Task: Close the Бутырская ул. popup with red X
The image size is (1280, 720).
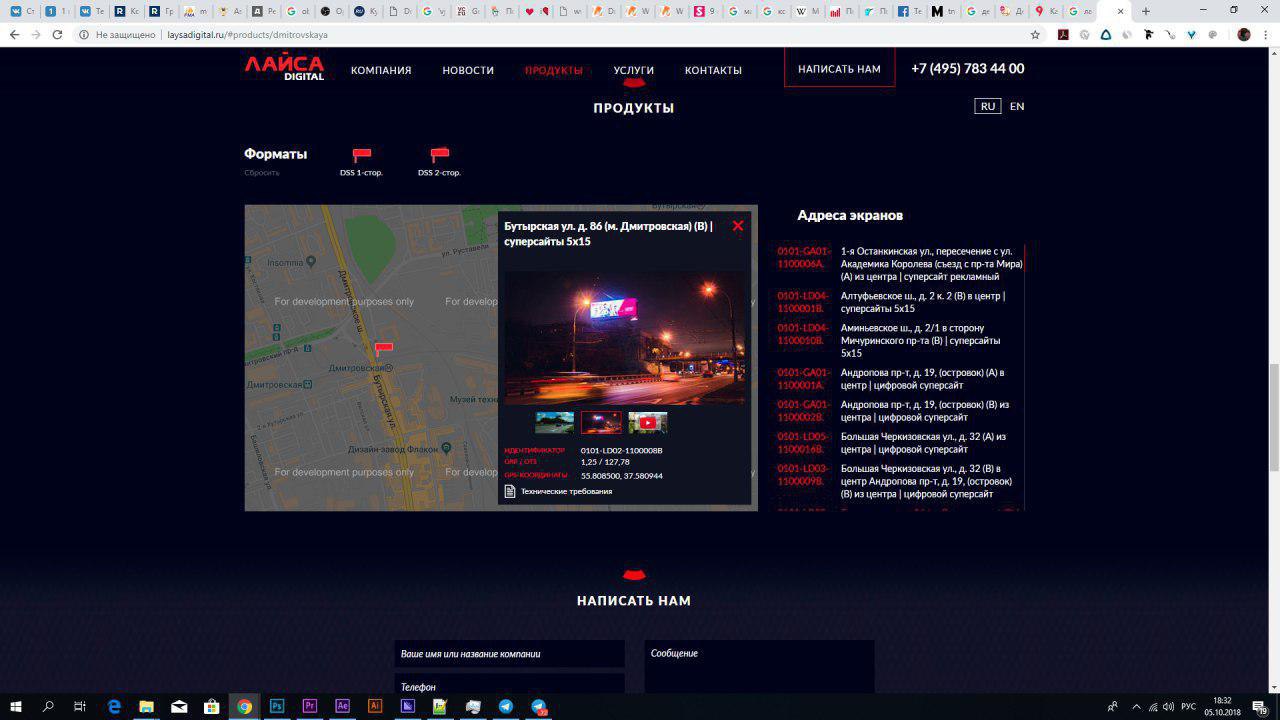Action: [x=738, y=226]
